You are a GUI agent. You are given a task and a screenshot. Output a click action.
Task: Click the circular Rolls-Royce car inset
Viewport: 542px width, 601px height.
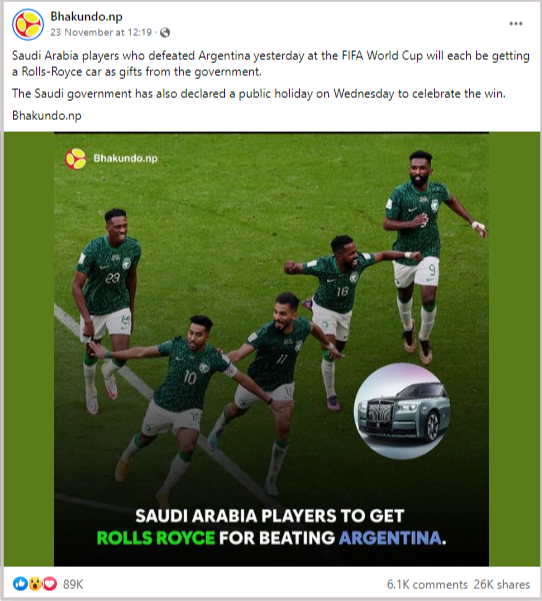pyautogui.click(x=402, y=411)
